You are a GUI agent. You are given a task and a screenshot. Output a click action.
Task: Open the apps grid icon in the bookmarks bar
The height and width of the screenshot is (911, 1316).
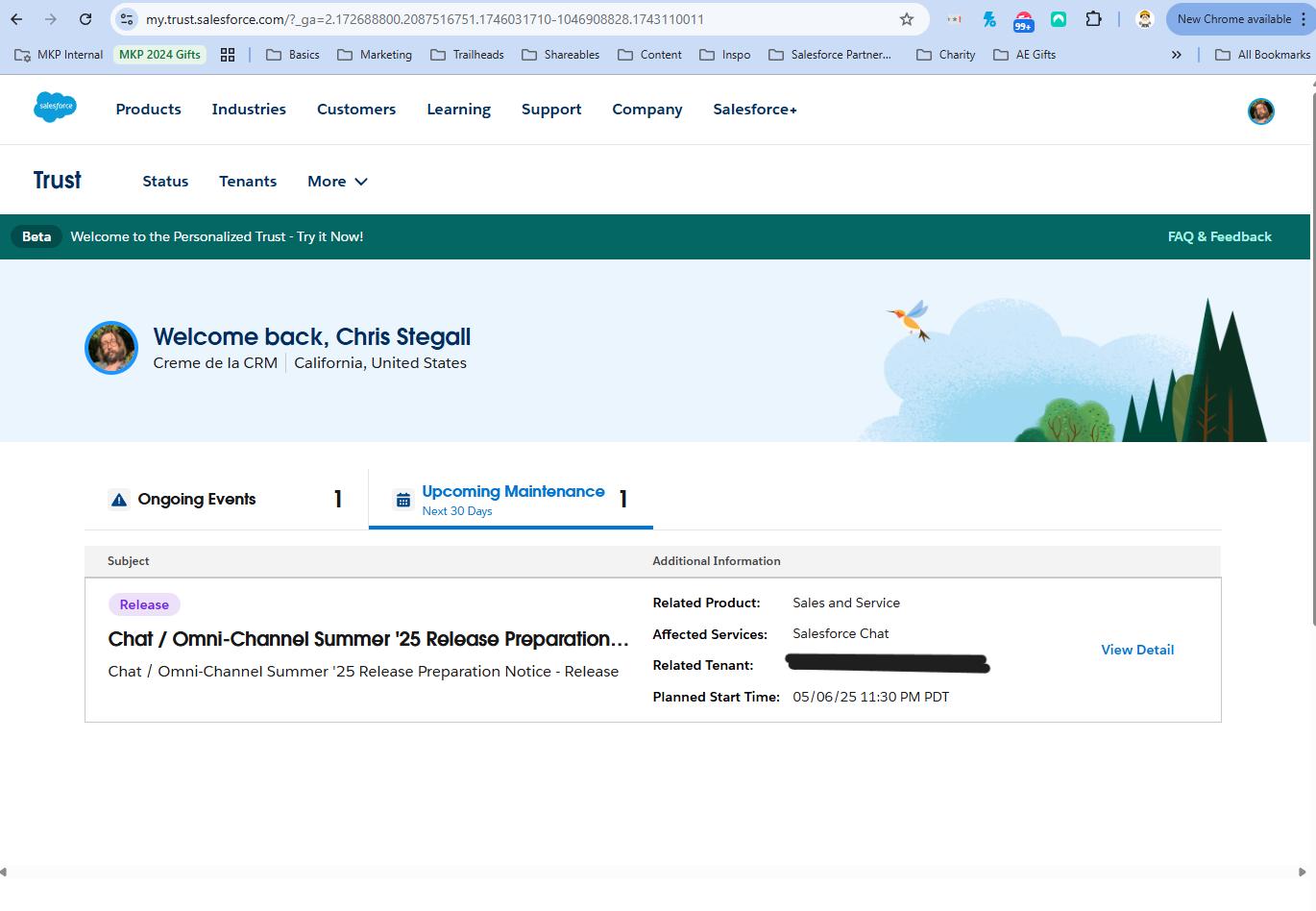[x=228, y=55]
